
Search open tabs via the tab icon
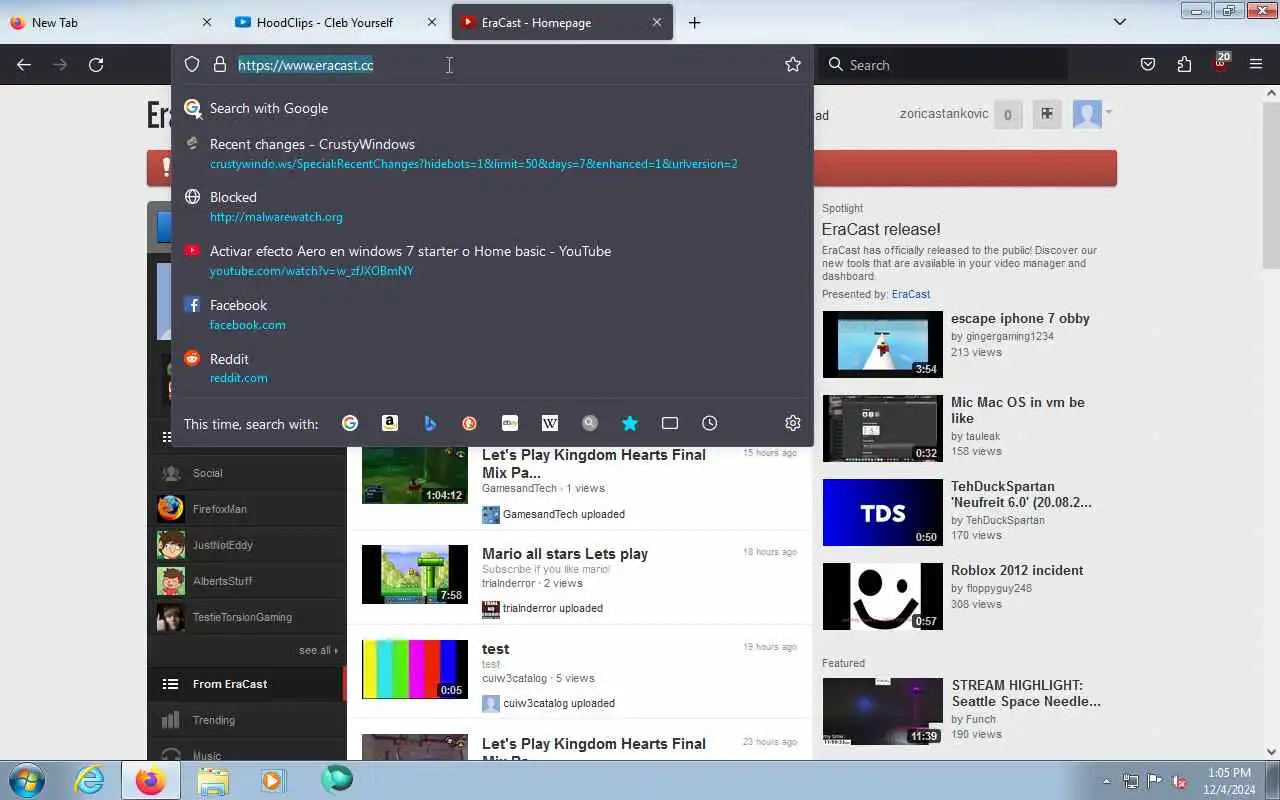point(670,423)
